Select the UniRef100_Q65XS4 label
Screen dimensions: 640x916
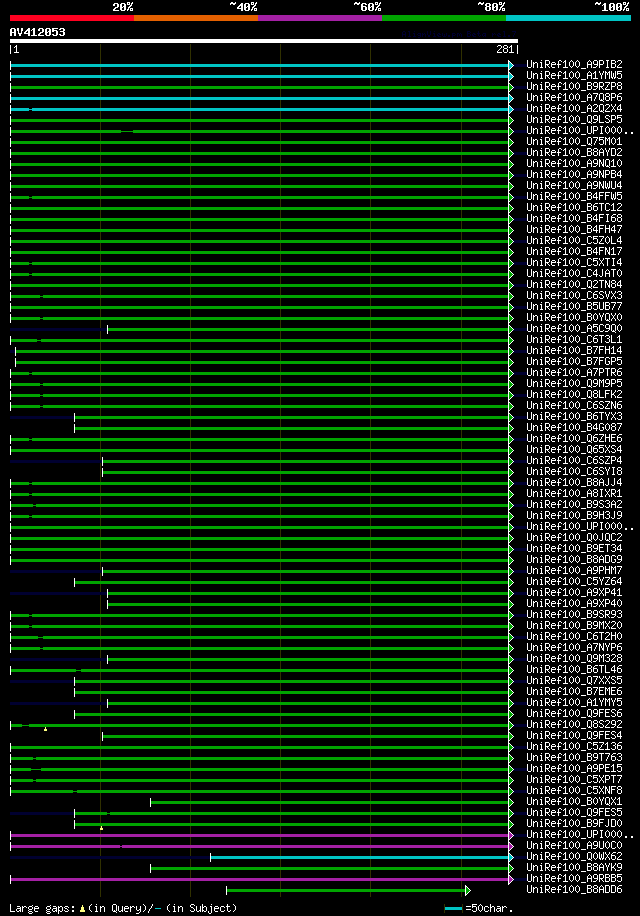click(x=574, y=449)
